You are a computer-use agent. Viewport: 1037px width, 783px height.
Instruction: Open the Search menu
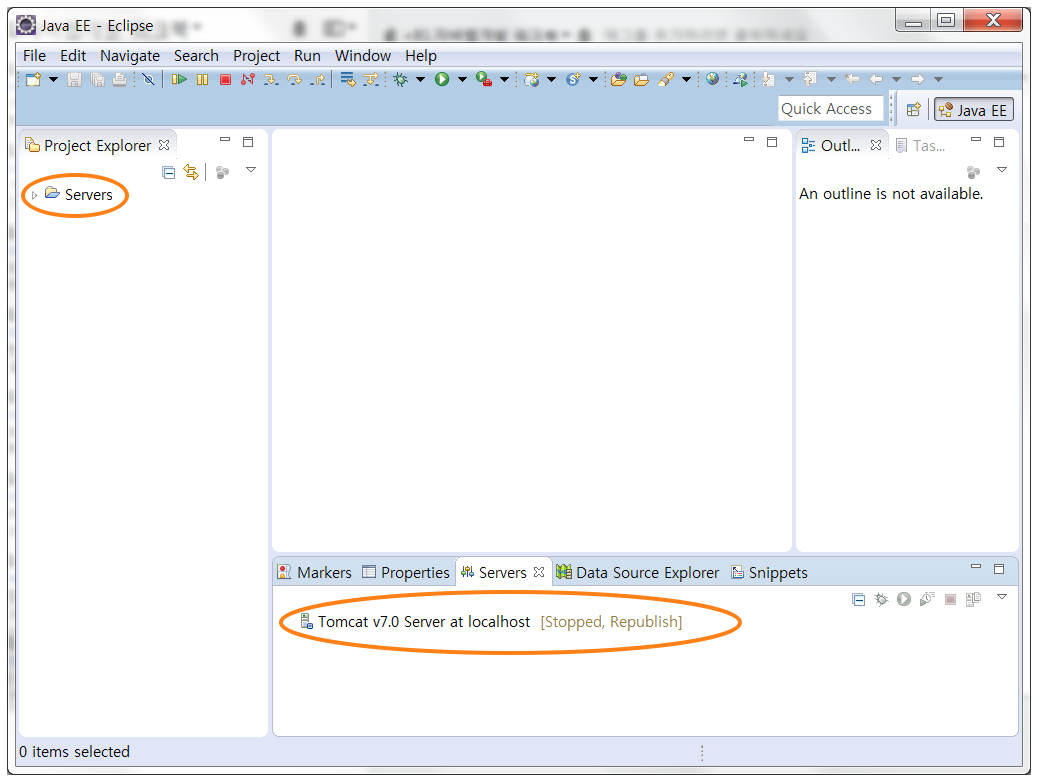(196, 56)
